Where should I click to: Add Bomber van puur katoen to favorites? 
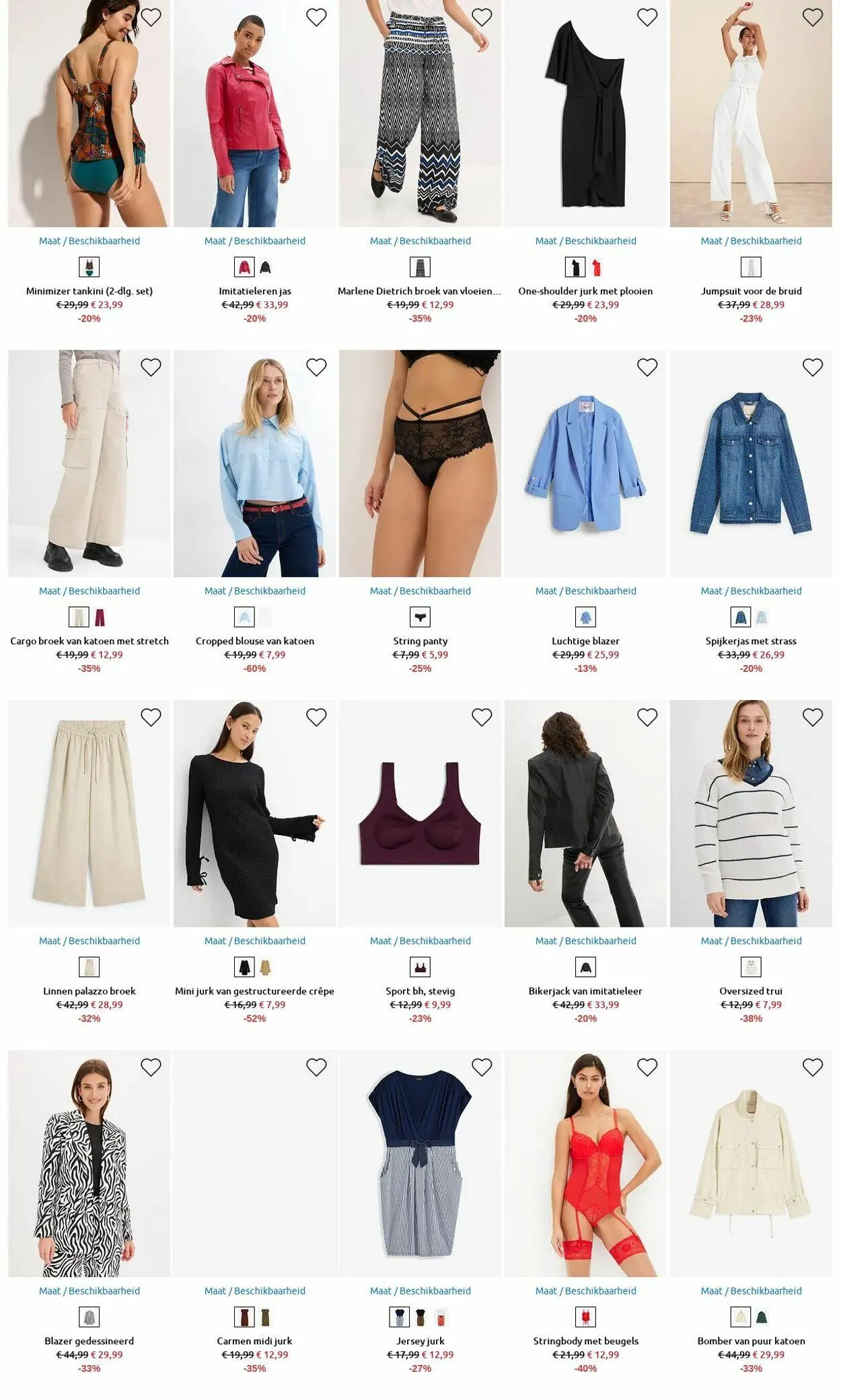point(813,1067)
